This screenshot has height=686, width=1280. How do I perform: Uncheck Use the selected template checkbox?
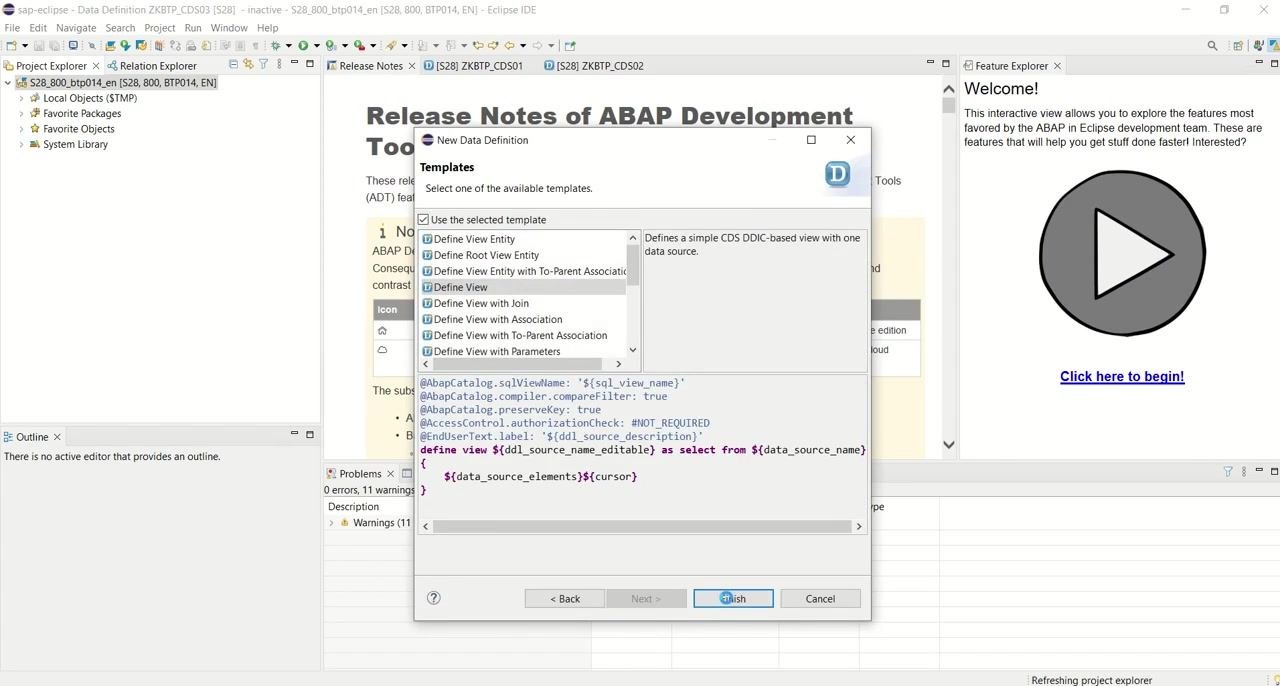coord(424,220)
